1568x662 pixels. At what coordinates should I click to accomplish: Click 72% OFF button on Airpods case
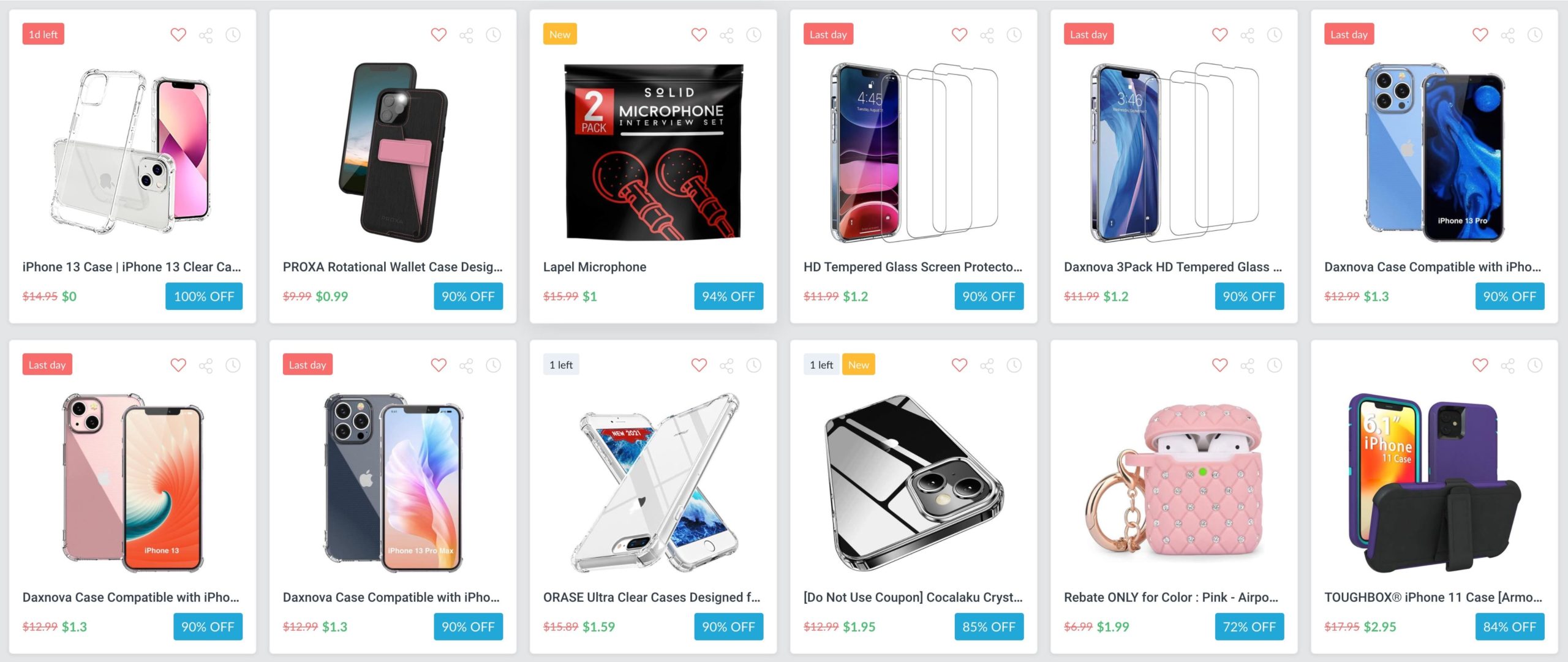1249,626
